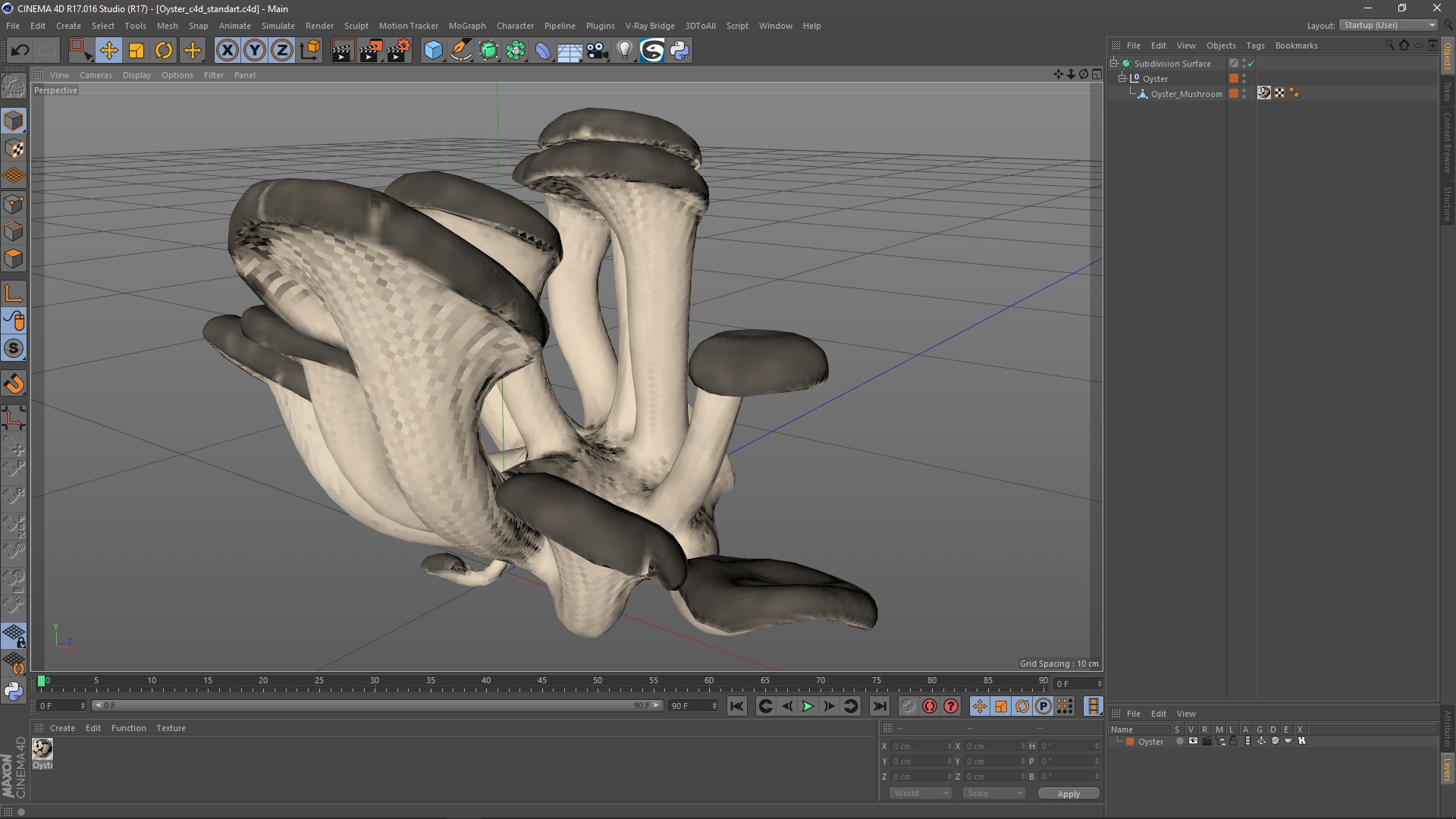Enable Polygons mode
Viewport: 1456px width, 819px height.
click(14, 259)
